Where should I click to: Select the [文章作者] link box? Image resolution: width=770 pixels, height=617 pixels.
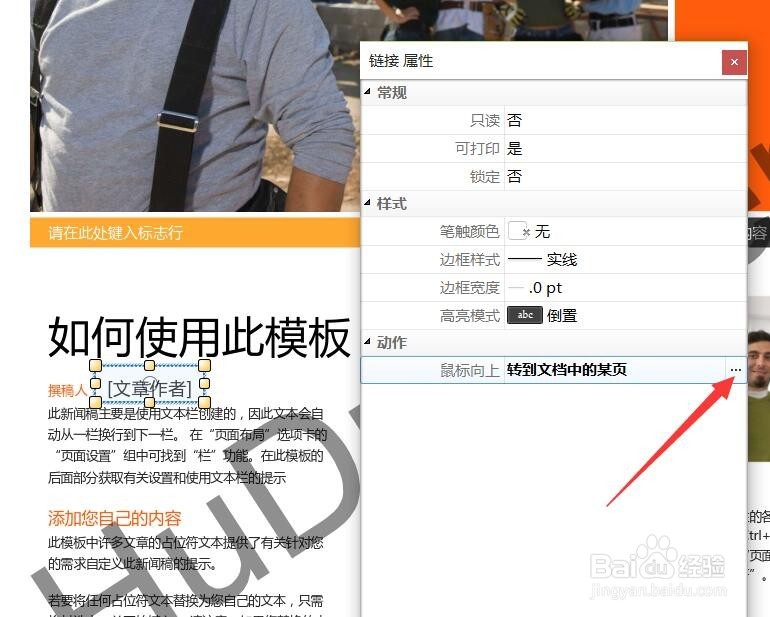pos(149,384)
